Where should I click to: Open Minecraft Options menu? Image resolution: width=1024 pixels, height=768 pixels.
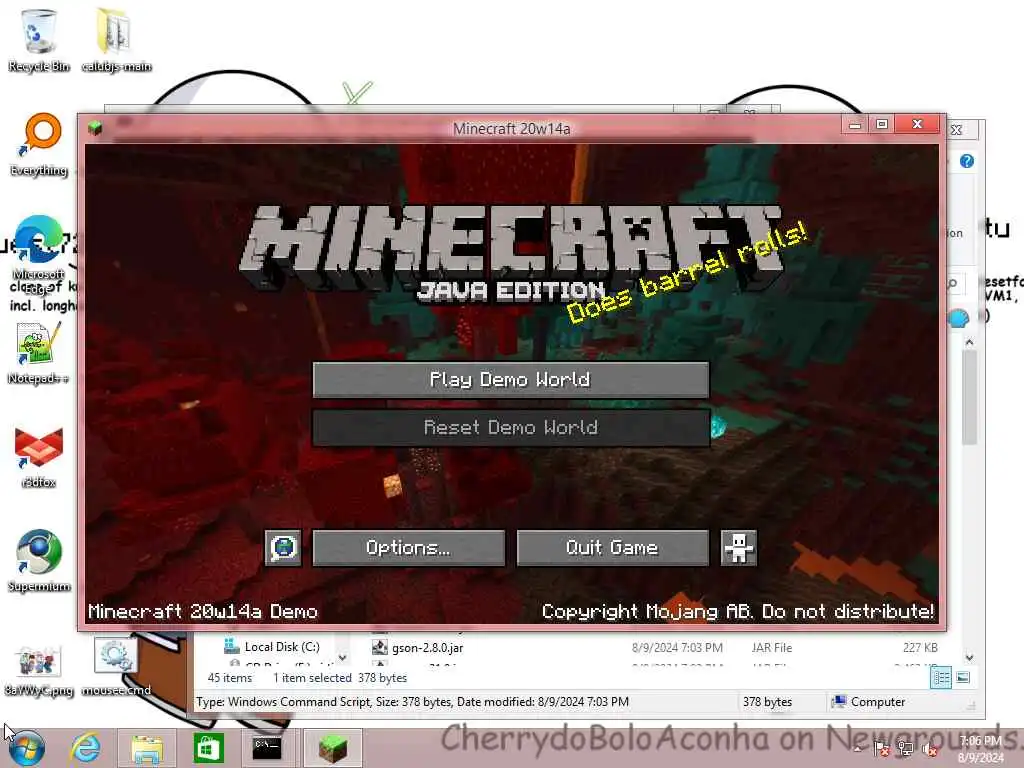tap(408, 547)
